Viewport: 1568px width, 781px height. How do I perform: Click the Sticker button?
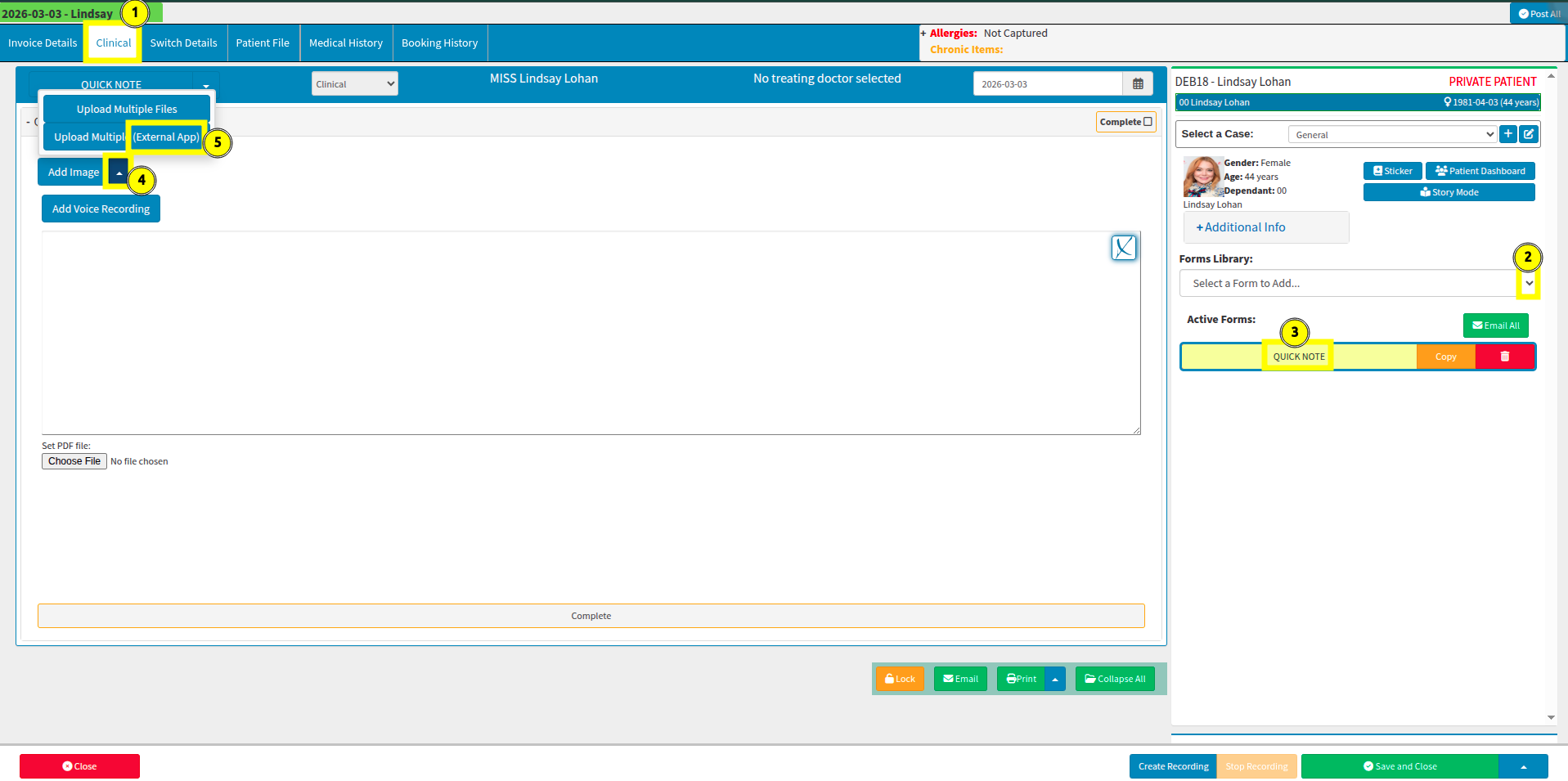pyautogui.click(x=1393, y=171)
